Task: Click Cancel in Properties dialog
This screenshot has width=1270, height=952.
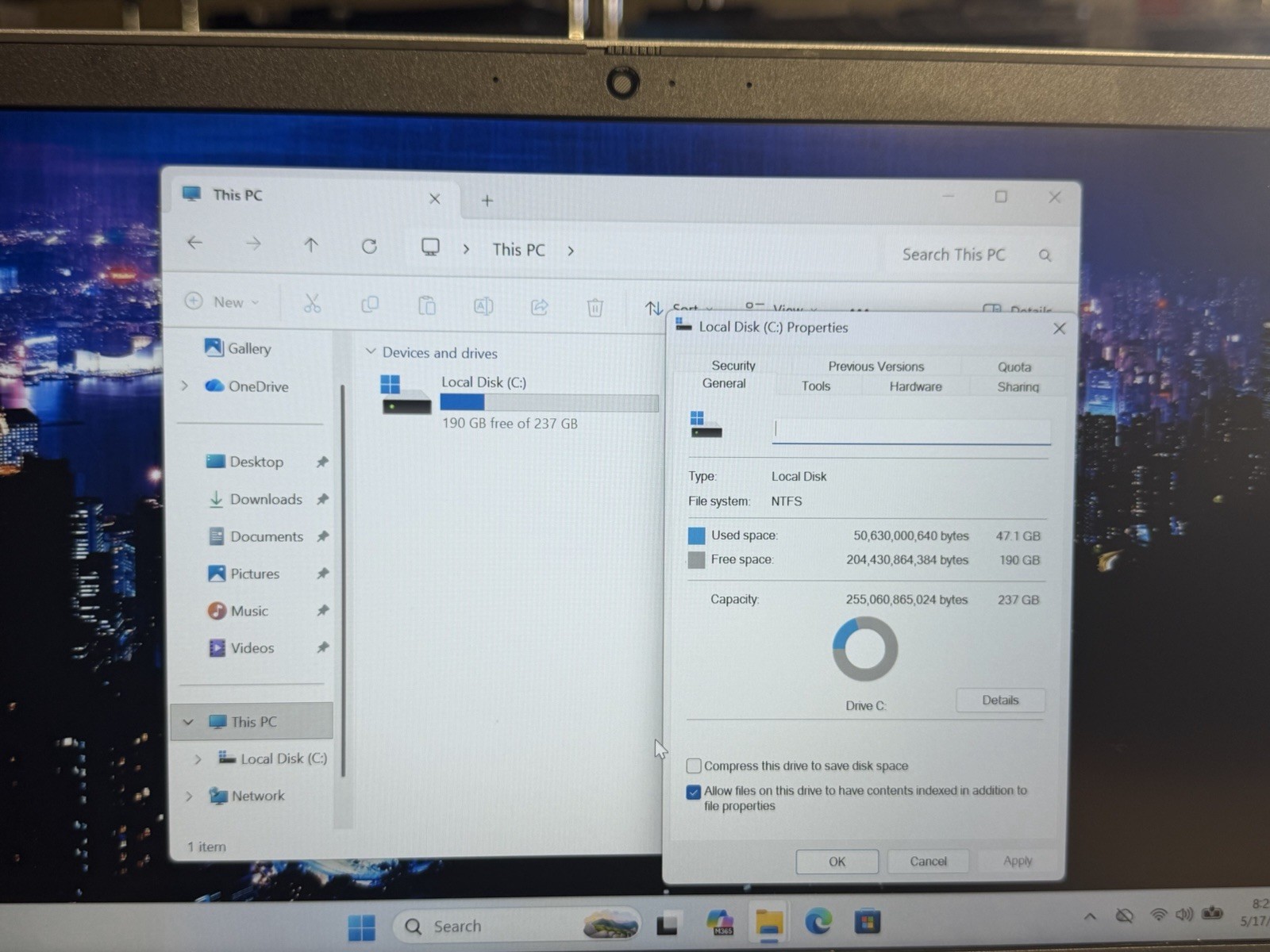Action: point(928,862)
